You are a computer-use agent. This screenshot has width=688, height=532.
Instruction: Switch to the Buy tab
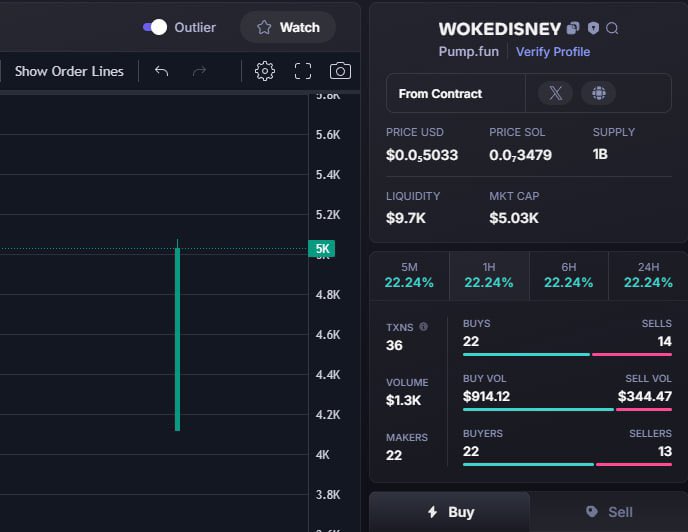click(x=450, y=512)
